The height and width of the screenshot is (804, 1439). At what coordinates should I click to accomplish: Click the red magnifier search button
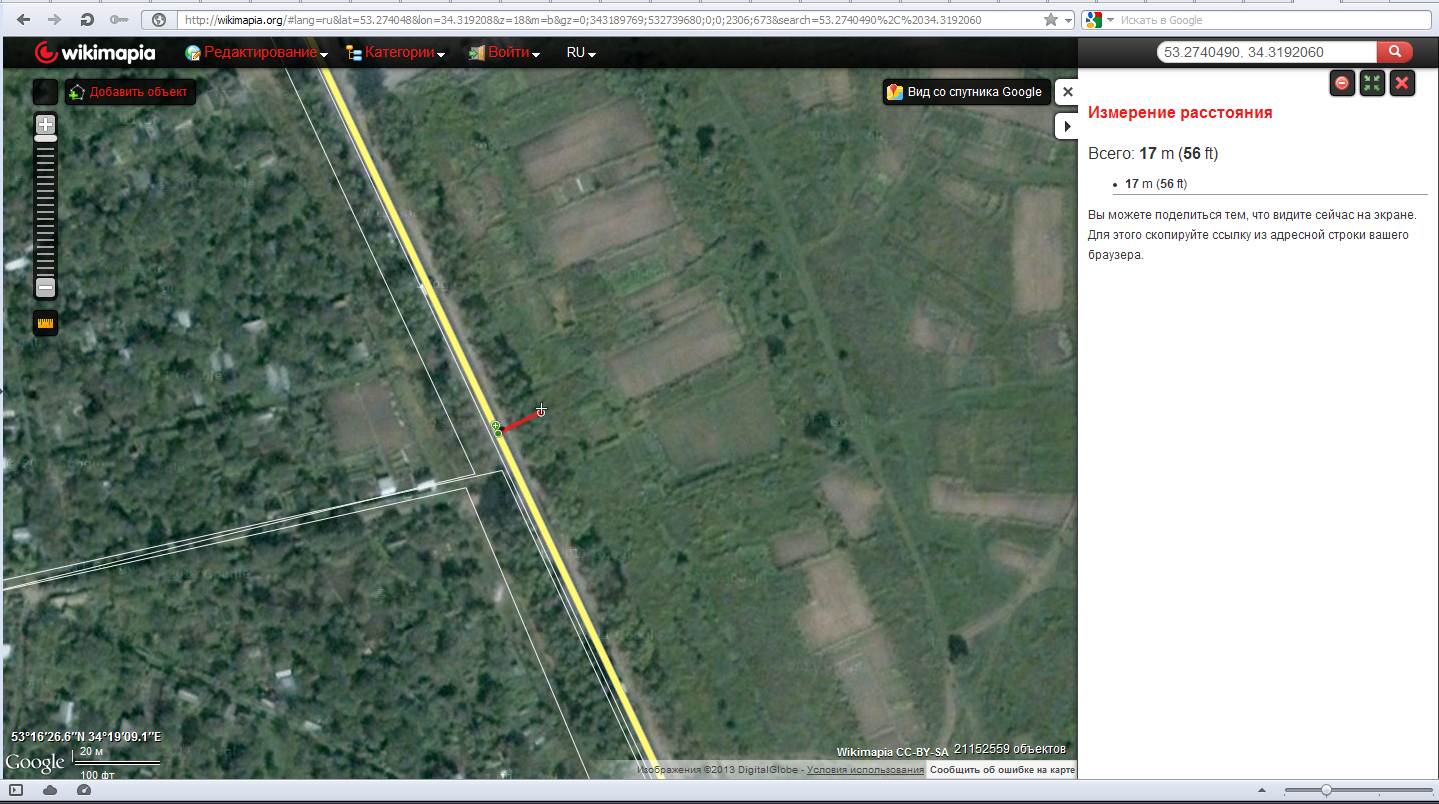pyautogui.click(x=1394, y=52)
